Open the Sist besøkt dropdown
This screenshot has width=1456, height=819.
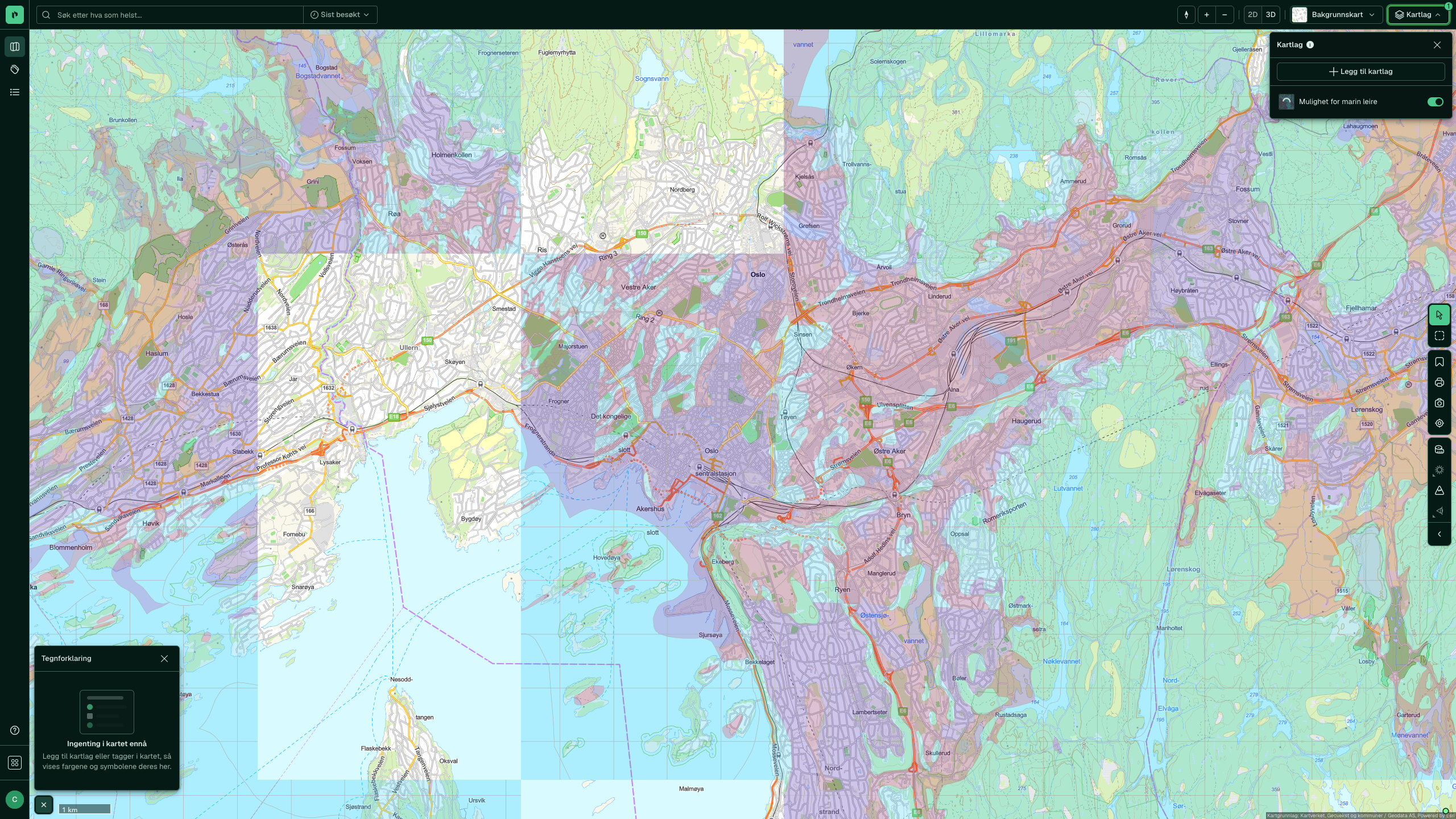coord(340,15)
